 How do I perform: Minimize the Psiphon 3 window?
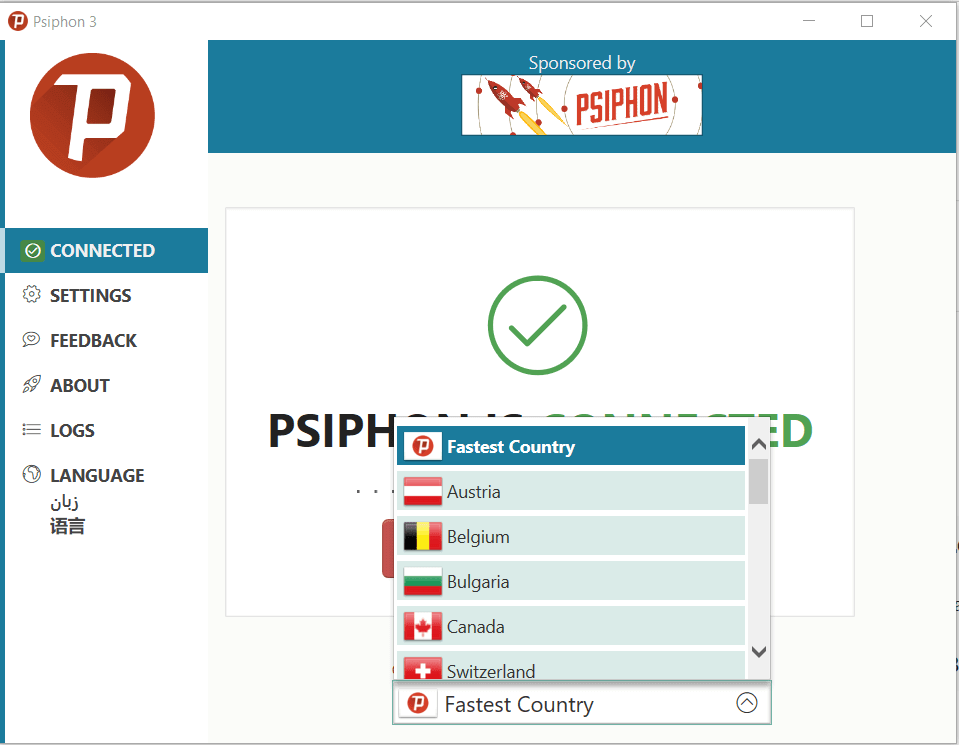coord(809,21)
